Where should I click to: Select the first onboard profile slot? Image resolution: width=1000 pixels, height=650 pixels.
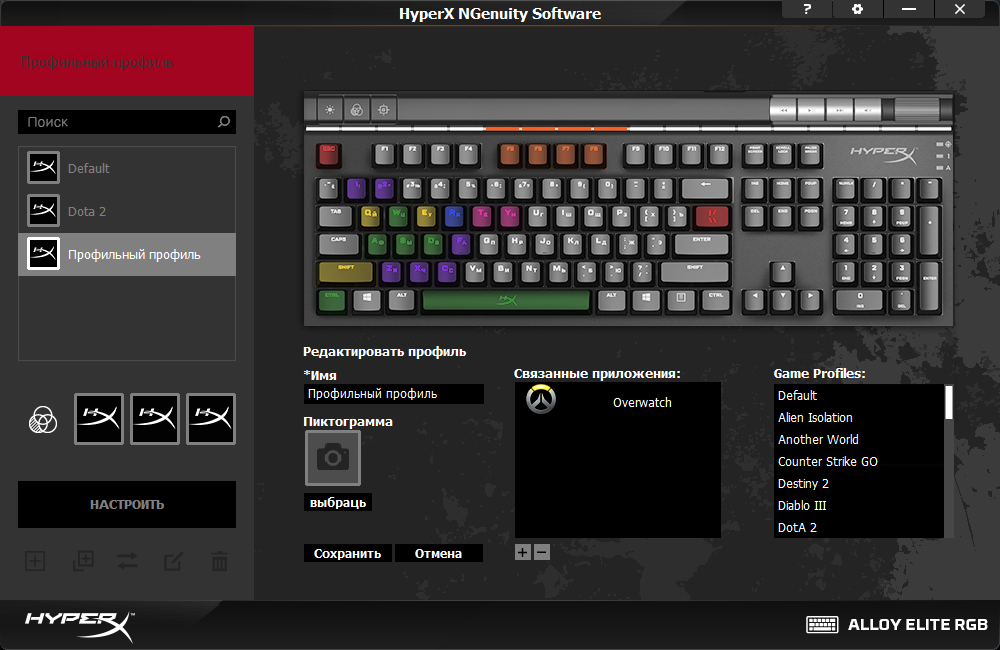pyautogui.click(x=99, y=418)
